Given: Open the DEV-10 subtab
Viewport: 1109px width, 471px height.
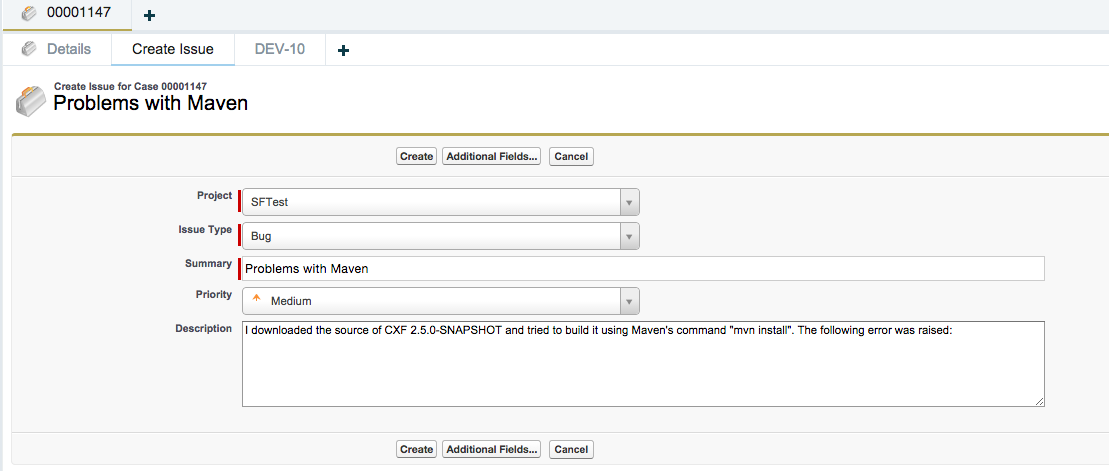Looking at the screenshot, I should 280,49.
